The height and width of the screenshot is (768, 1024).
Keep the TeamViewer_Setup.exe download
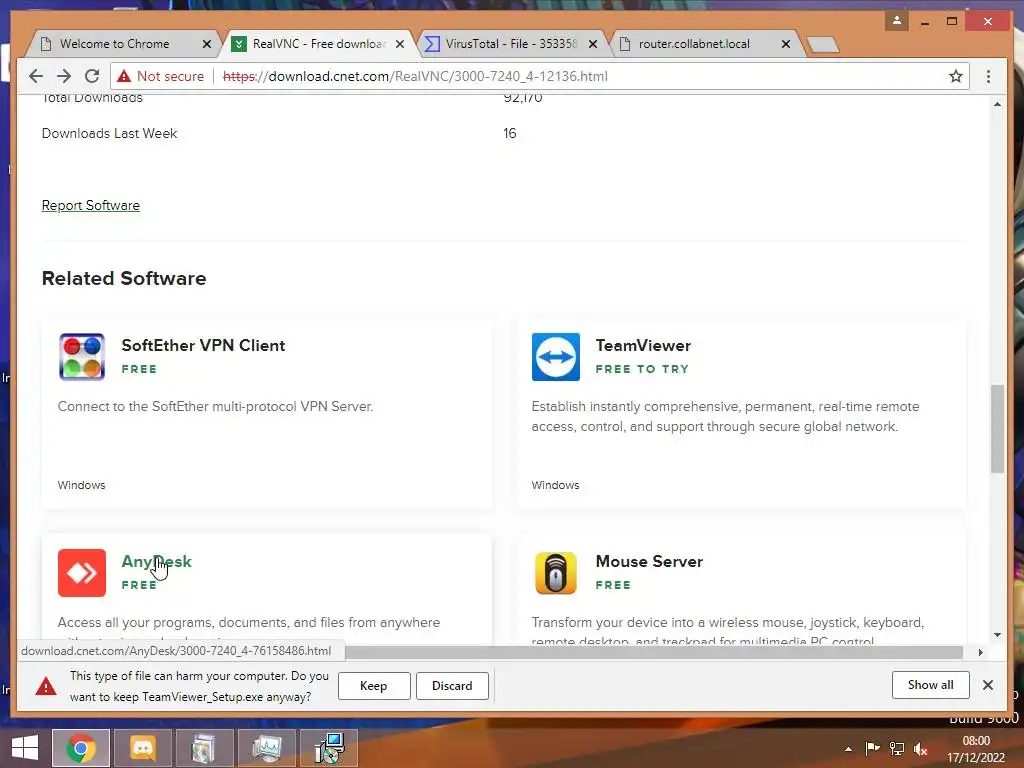click(x=374, y=686)
